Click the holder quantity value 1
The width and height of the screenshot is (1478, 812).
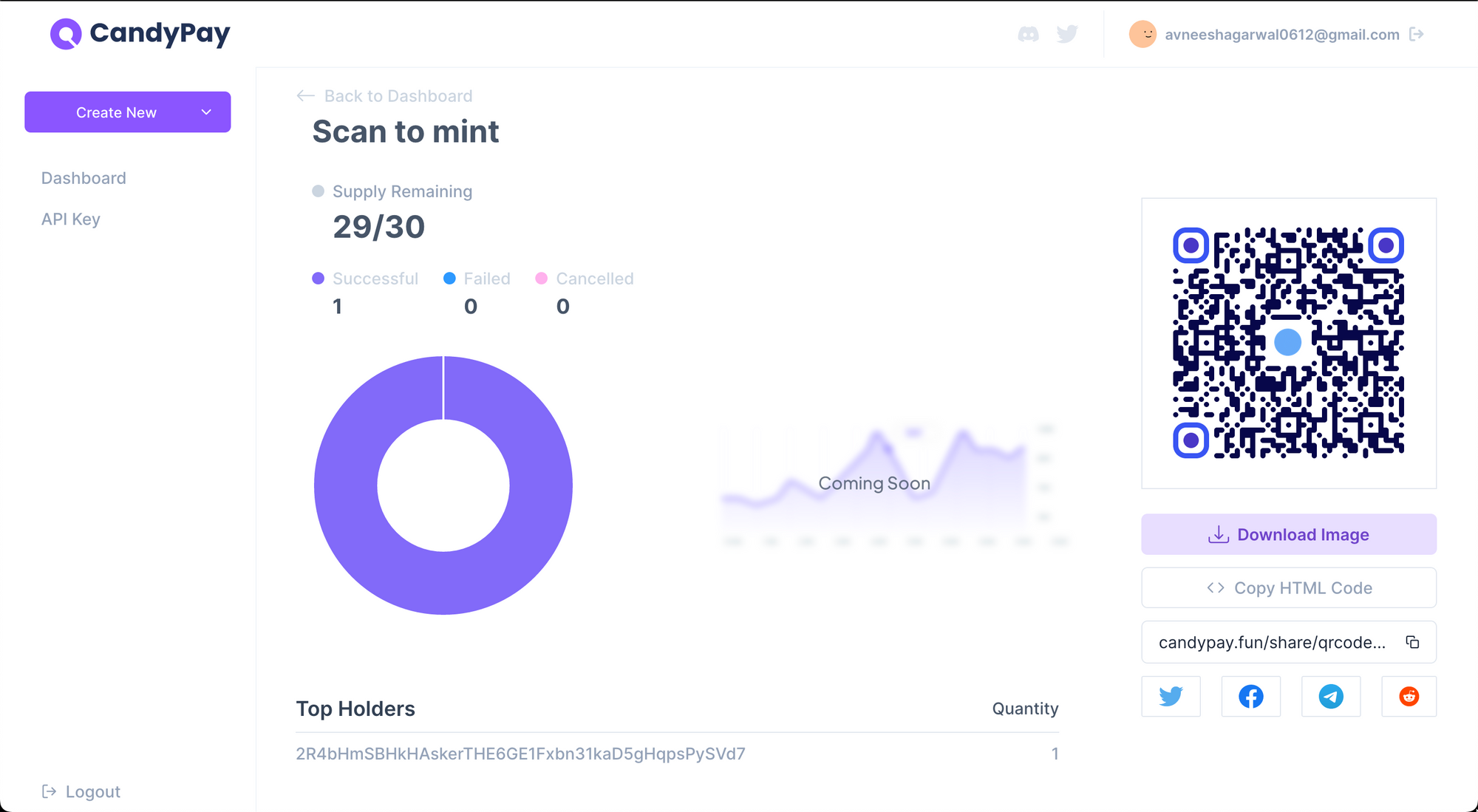1055,754
